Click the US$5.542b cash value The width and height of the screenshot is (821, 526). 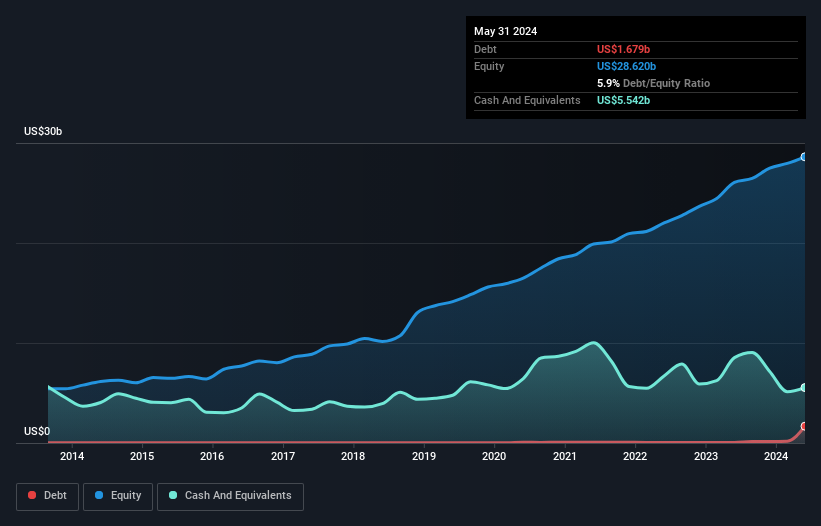point(623,100)
